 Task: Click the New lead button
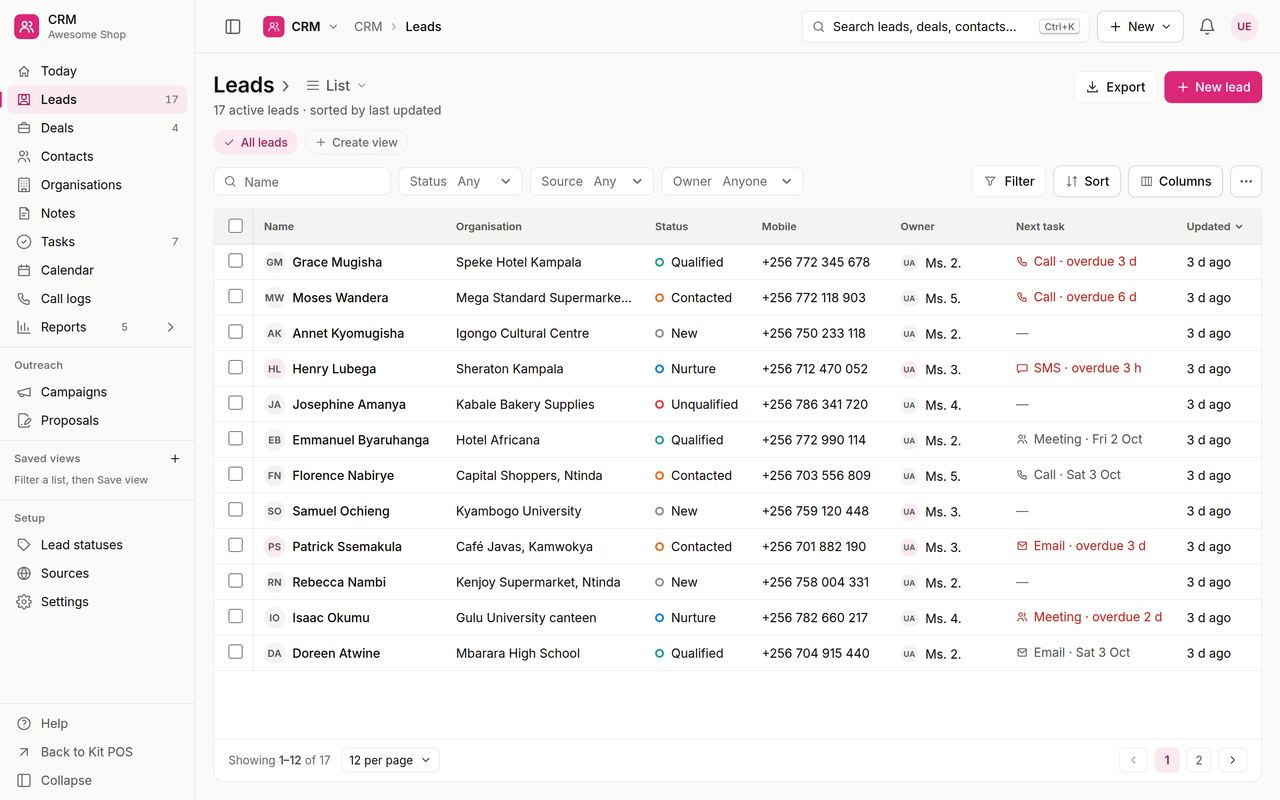pos(1213,87)
